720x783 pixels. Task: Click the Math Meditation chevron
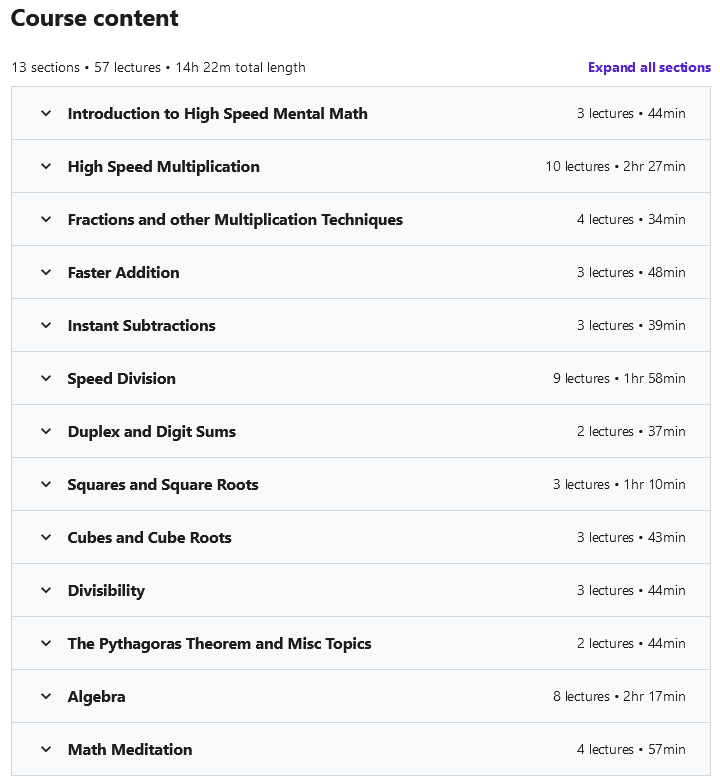pyautogui.click(x=46, y=749)
